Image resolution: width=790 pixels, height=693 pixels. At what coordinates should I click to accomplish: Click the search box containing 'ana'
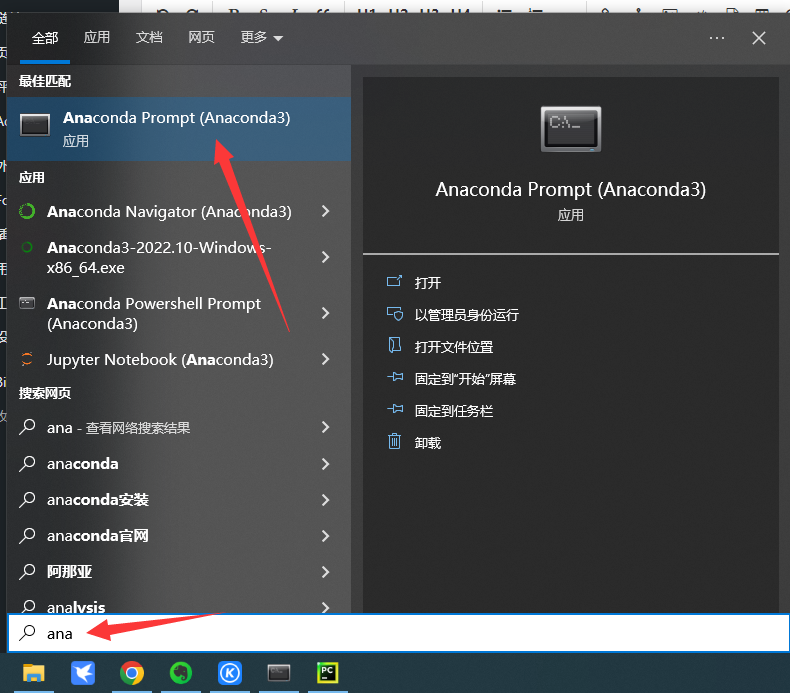[x=399, y=633]
